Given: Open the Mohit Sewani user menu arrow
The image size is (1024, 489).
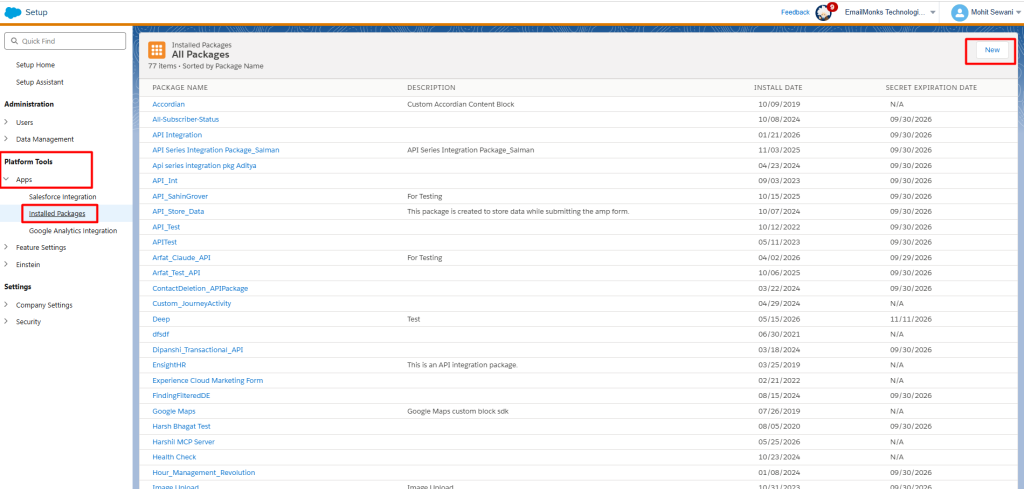Looking at the screenshot, I should click(x=1019, y=12).
